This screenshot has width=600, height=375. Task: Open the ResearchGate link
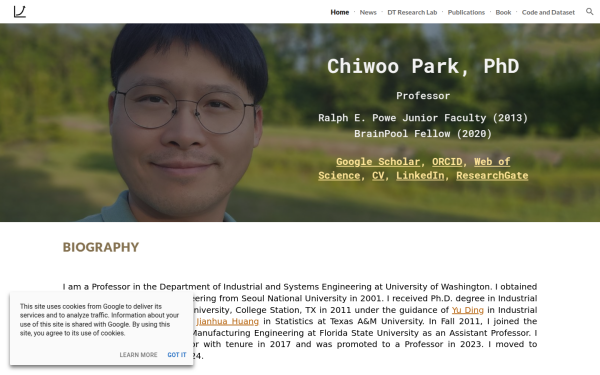(x=492, y=176)
